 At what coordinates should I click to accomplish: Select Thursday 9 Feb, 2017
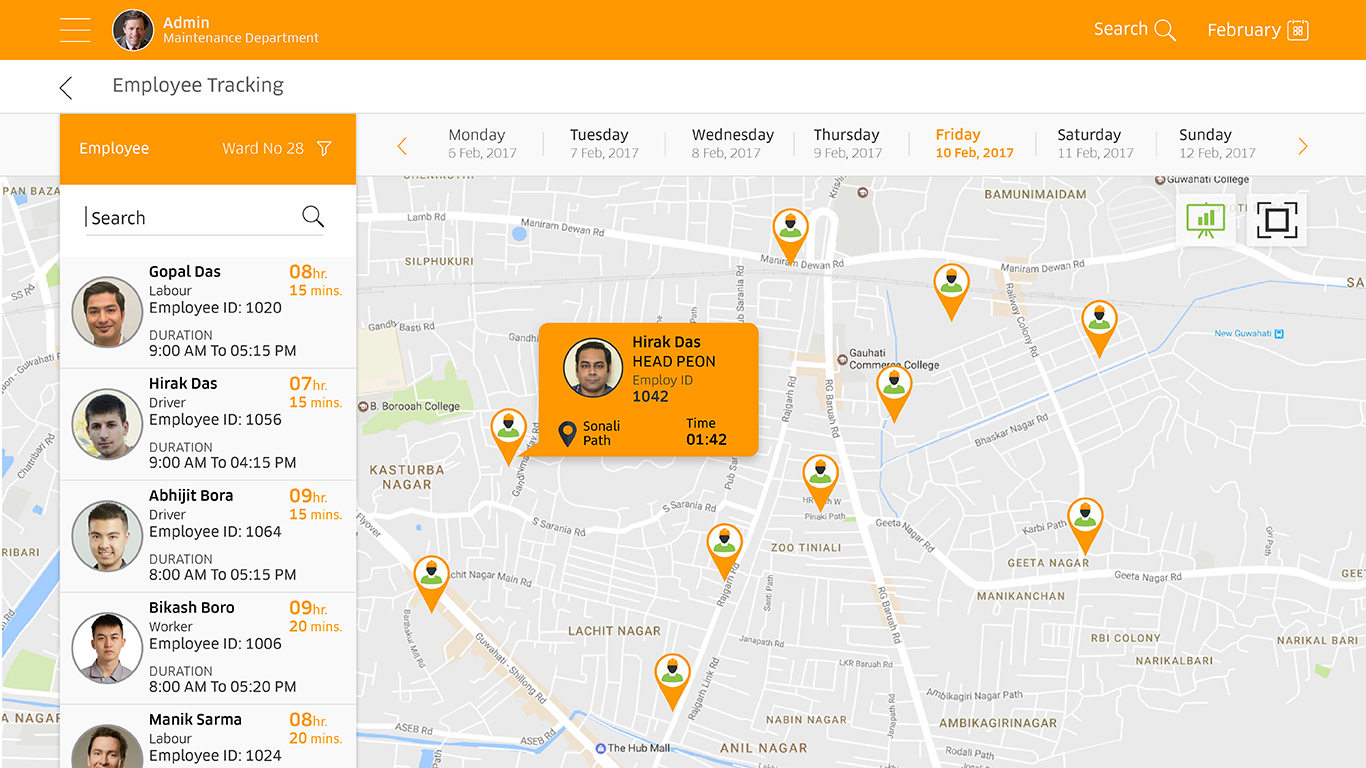tap(847, 143)
